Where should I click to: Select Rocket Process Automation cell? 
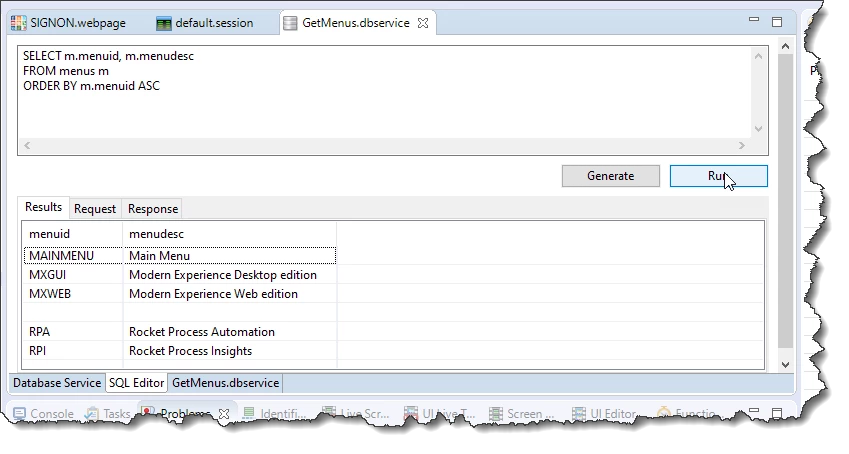point(230,332)
